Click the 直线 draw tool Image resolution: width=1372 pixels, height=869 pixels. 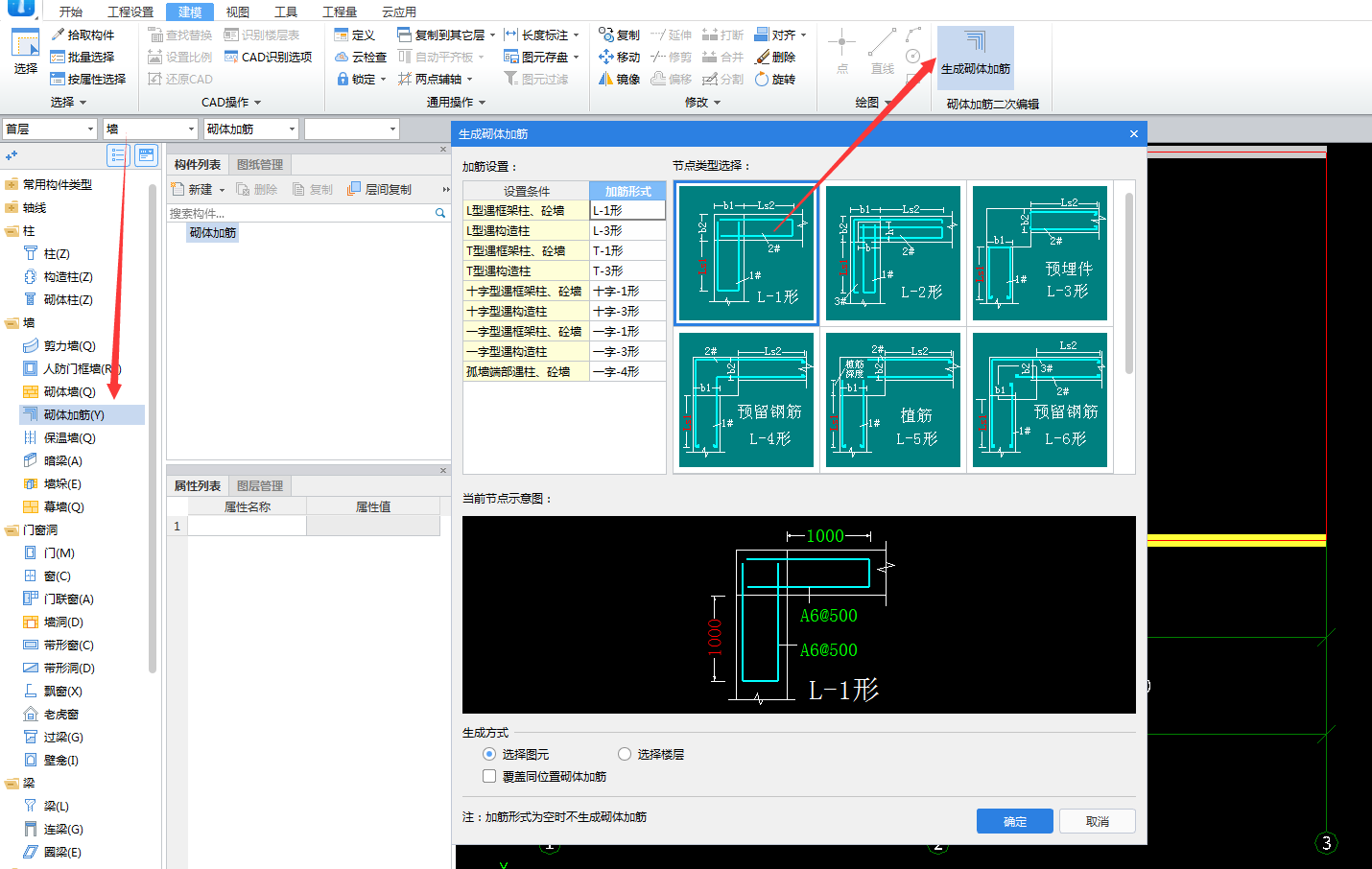[x=882, y=53]
